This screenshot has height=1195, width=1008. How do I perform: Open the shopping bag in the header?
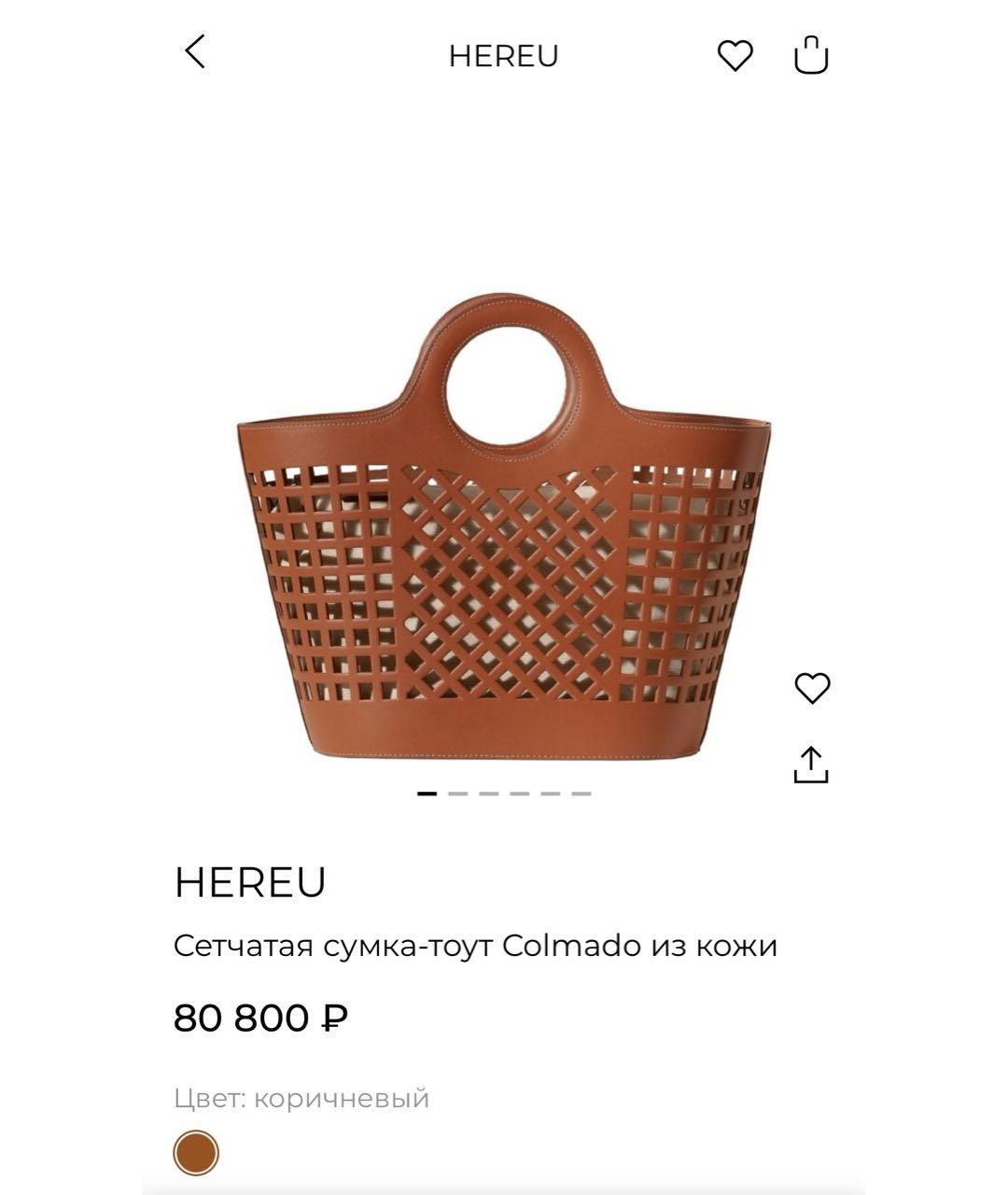[x=810, y=55]
